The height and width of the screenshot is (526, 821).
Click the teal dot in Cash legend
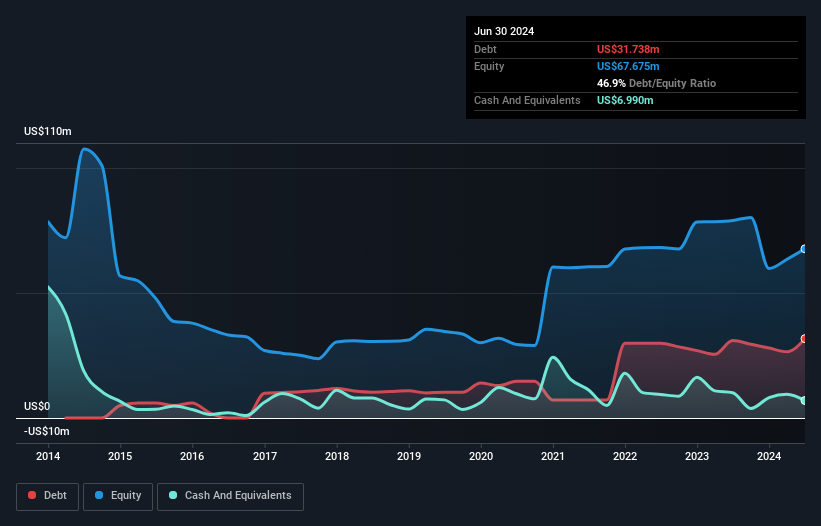click(x=173, y=495)
